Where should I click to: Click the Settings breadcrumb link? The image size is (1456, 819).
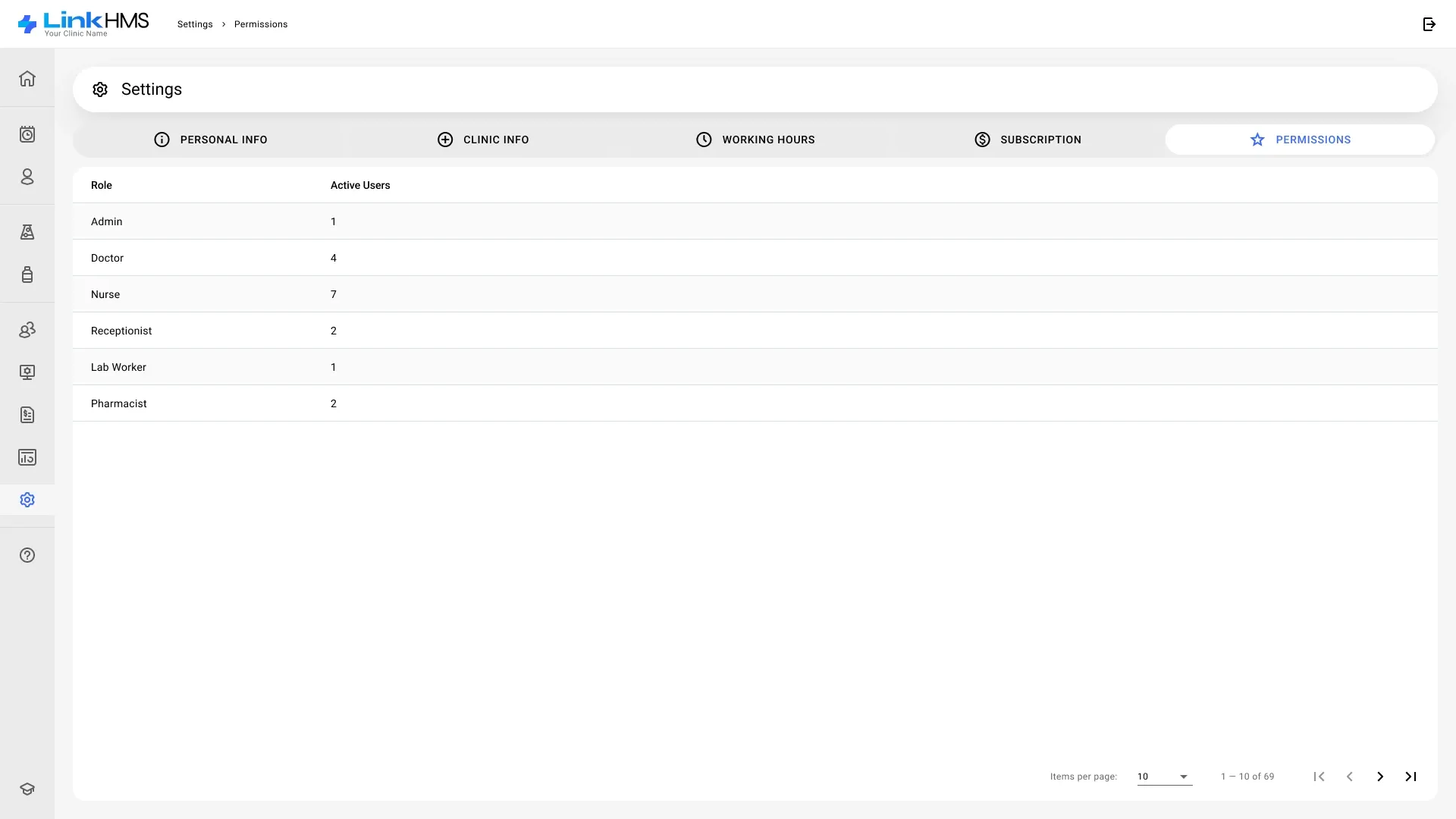[x=195, y=24]
